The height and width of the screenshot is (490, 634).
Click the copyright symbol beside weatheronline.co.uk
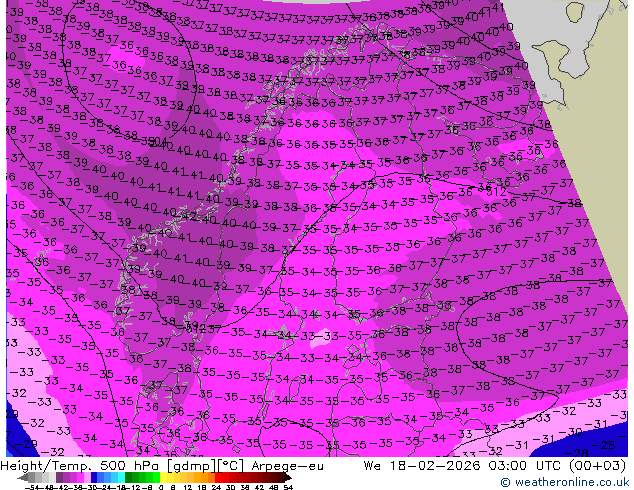pyautogui.click(x=505, y=482)
